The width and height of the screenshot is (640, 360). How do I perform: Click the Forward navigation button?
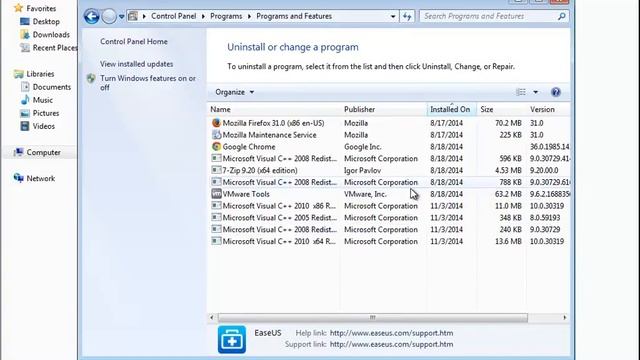click(109, 16)
